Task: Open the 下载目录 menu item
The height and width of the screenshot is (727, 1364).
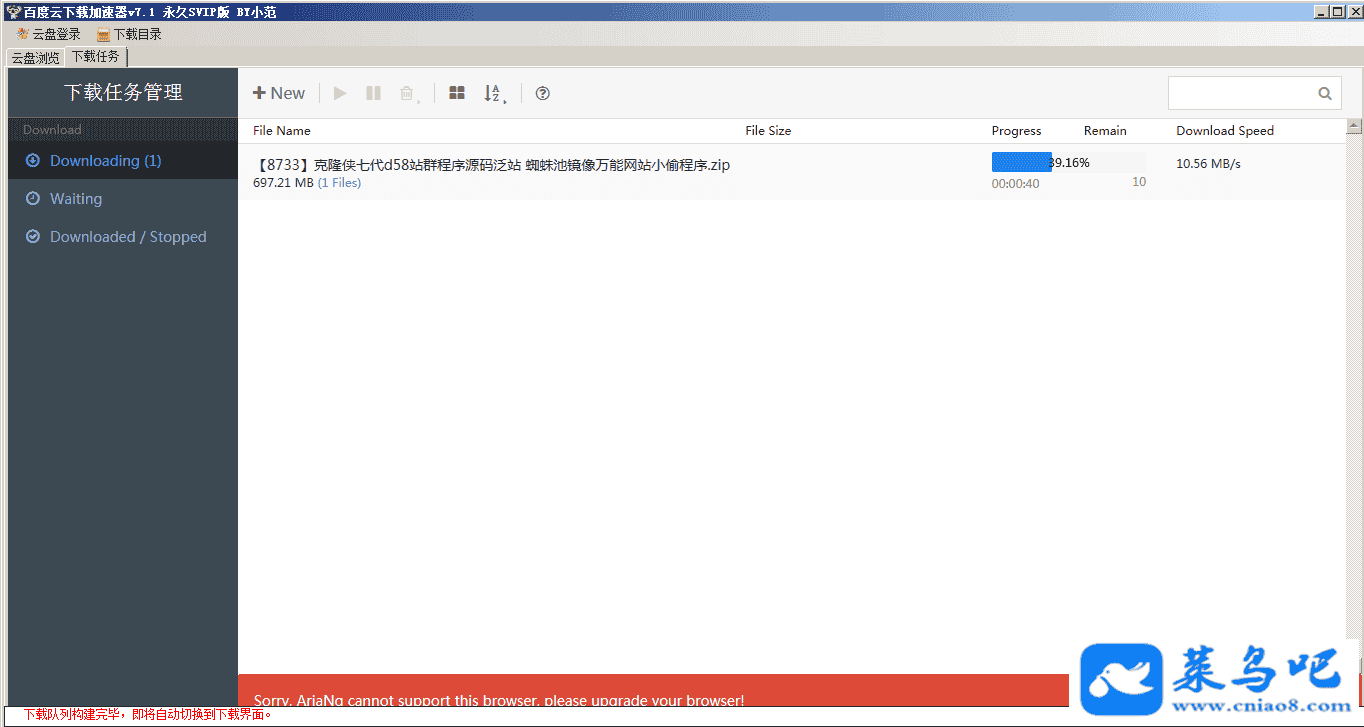Action: (130, 34)
